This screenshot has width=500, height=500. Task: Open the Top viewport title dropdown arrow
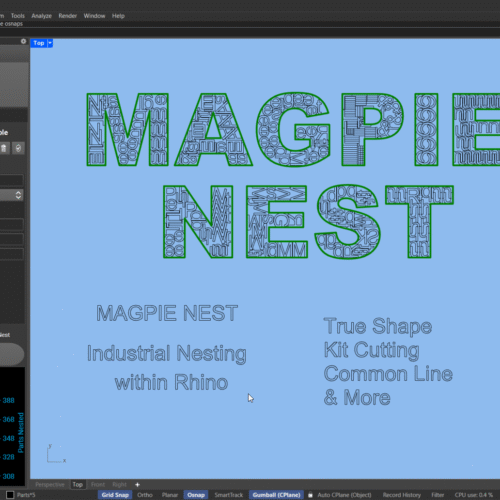point(50,43)
